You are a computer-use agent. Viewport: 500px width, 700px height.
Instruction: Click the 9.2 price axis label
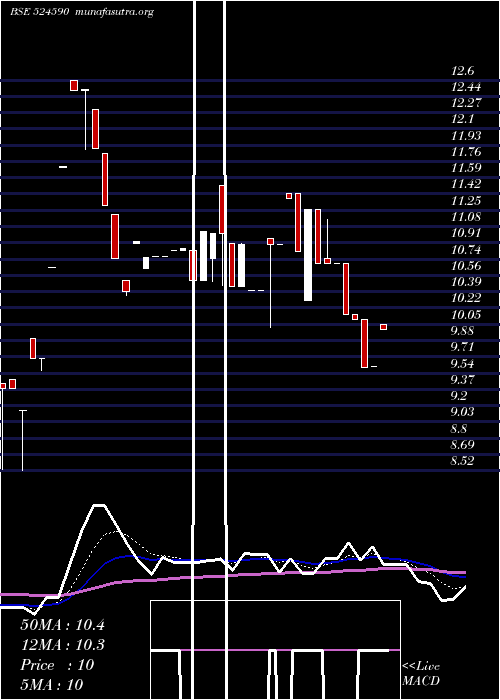click(x=459, y=396)
